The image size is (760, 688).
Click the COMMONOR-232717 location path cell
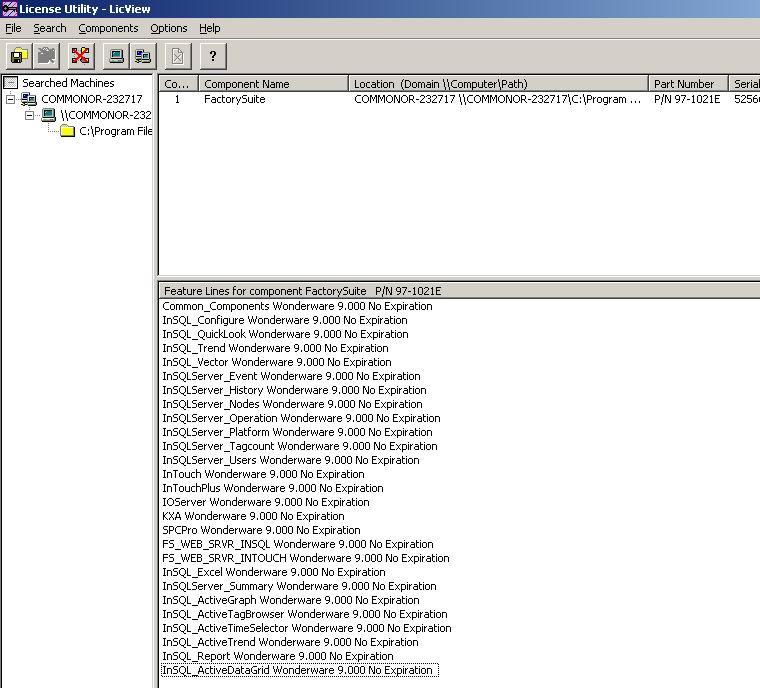497,99
